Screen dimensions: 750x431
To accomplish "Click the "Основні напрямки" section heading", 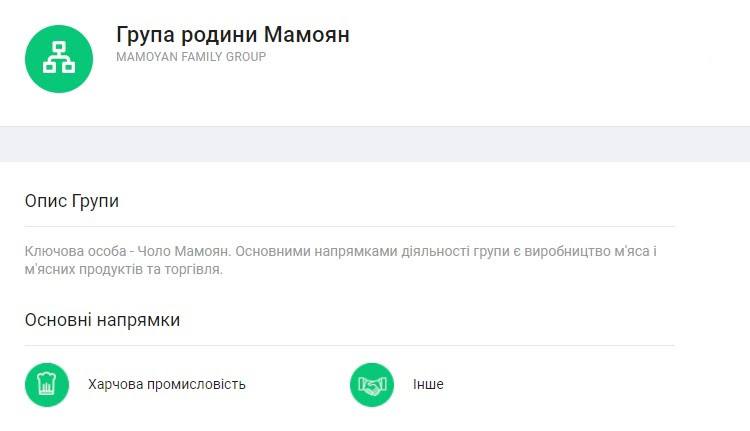I will pos(102,320).
